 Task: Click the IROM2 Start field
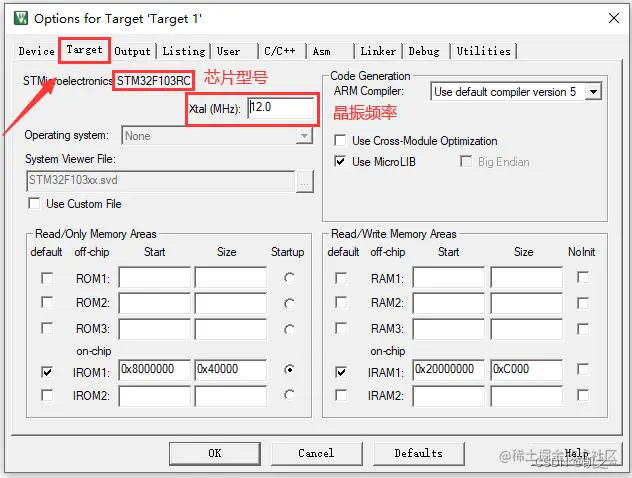154,396
